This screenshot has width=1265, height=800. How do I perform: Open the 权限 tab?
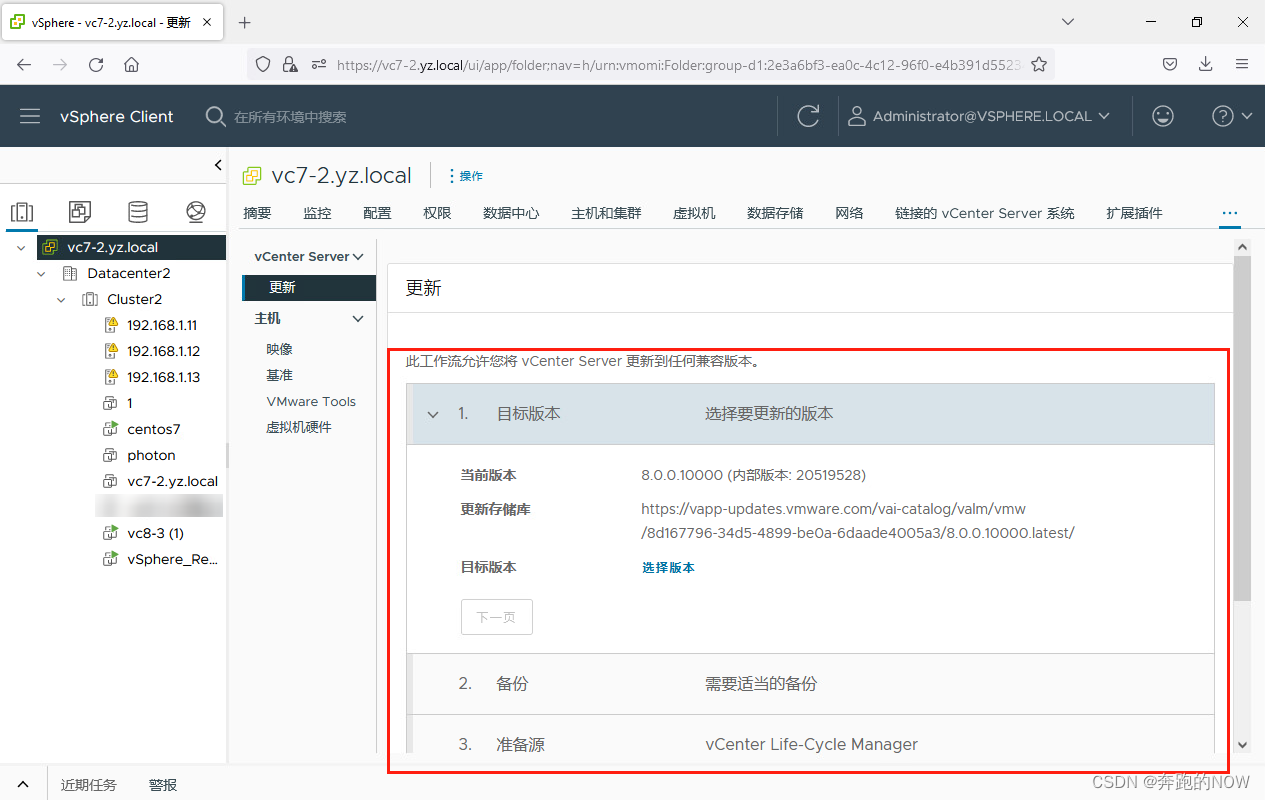tap(437, 213)
